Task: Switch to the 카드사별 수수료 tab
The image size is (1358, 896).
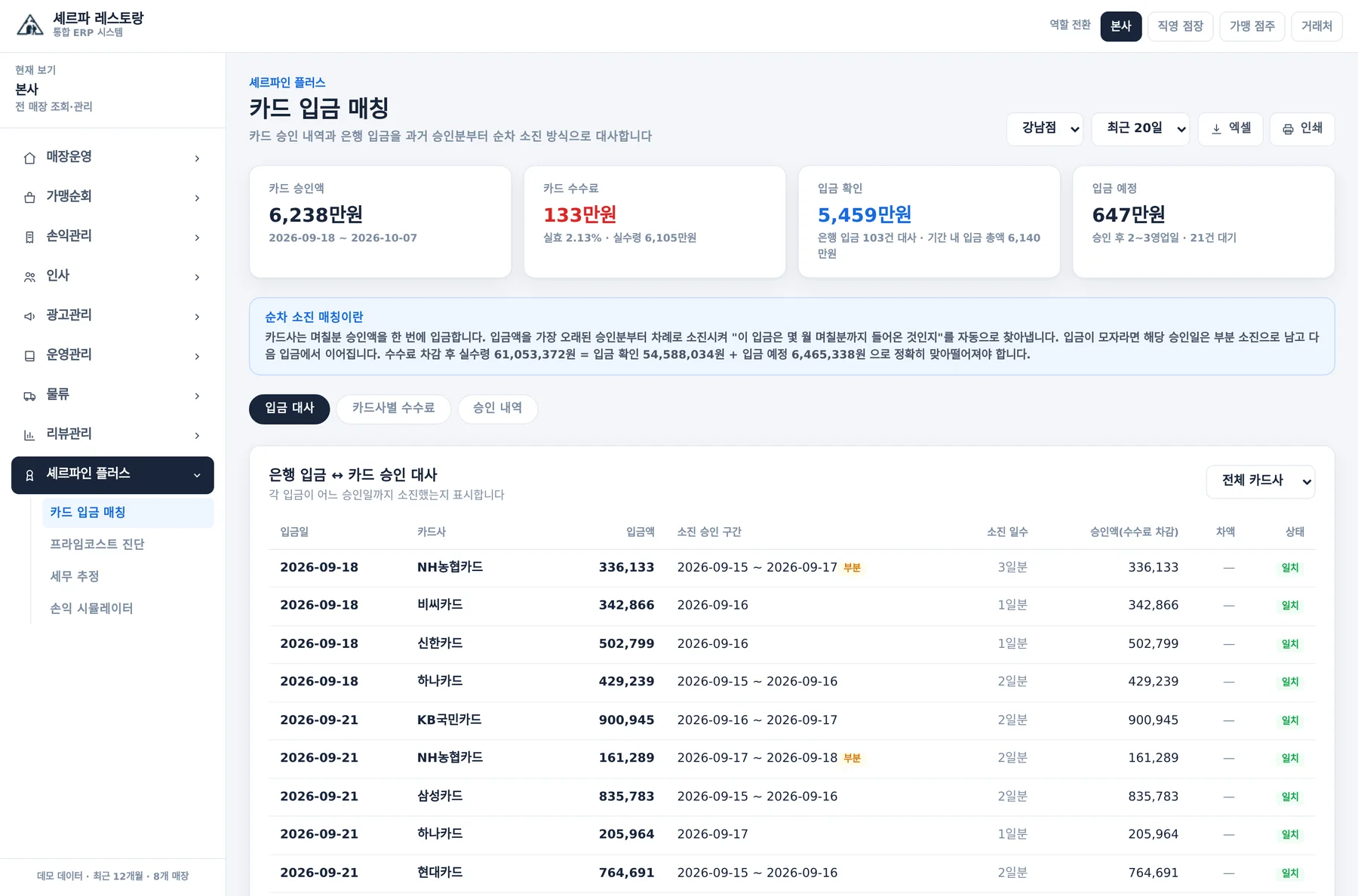Action: (x=394, y=409)
